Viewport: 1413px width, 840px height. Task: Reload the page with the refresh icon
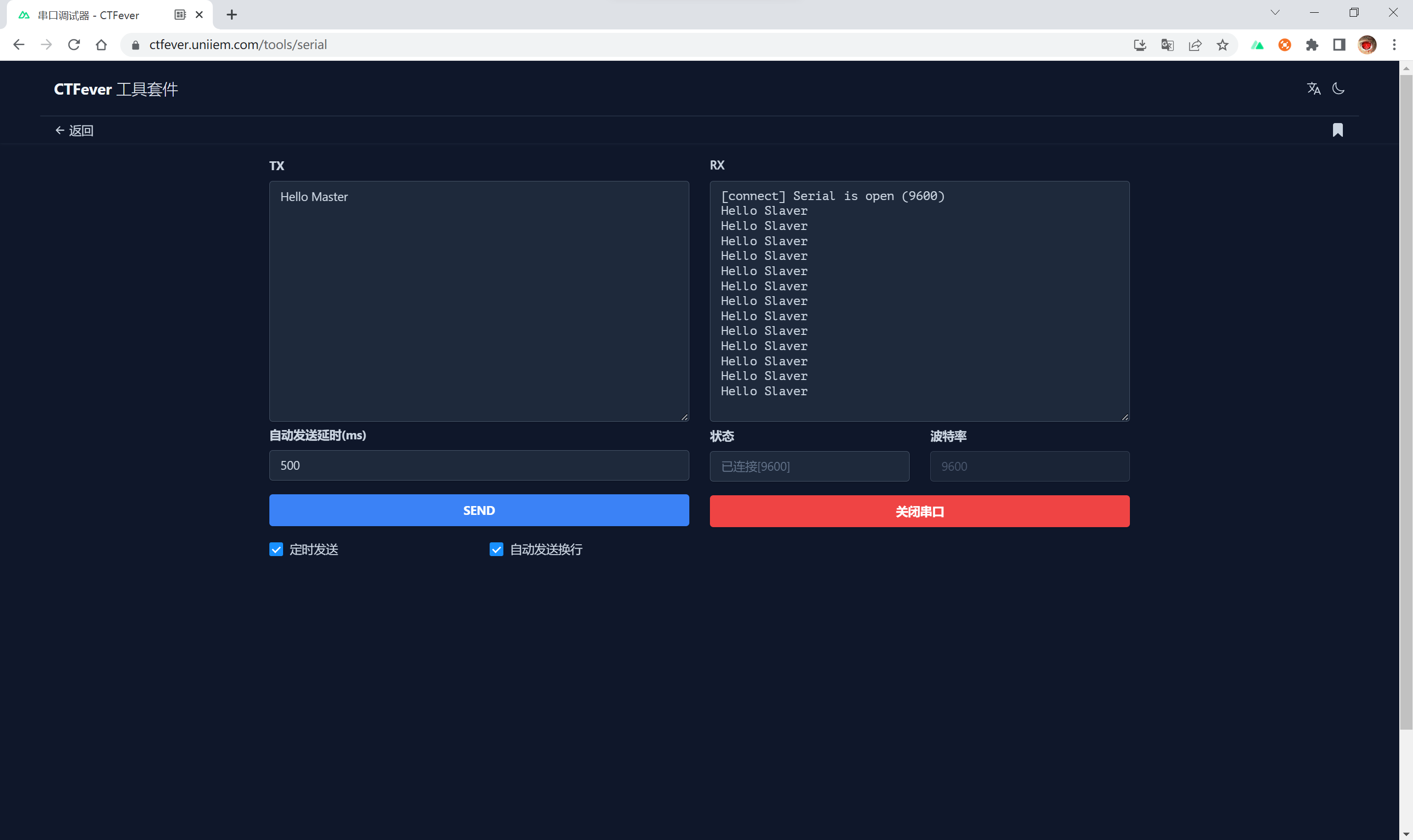pos(74,45)
